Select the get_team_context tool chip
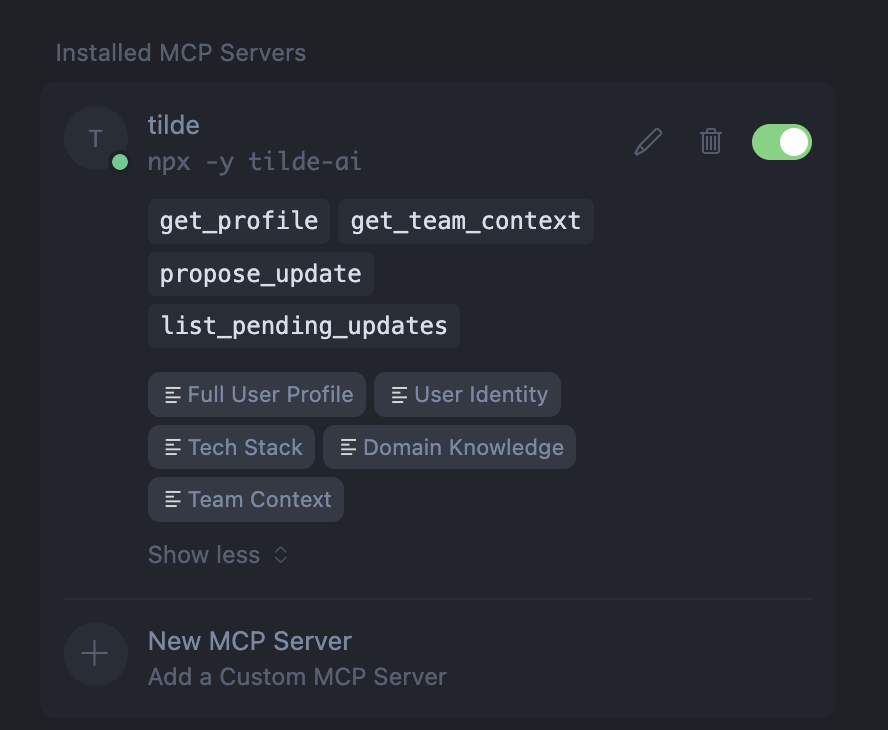888x730 pixels. pyautogui.click(x=465, y=221)
